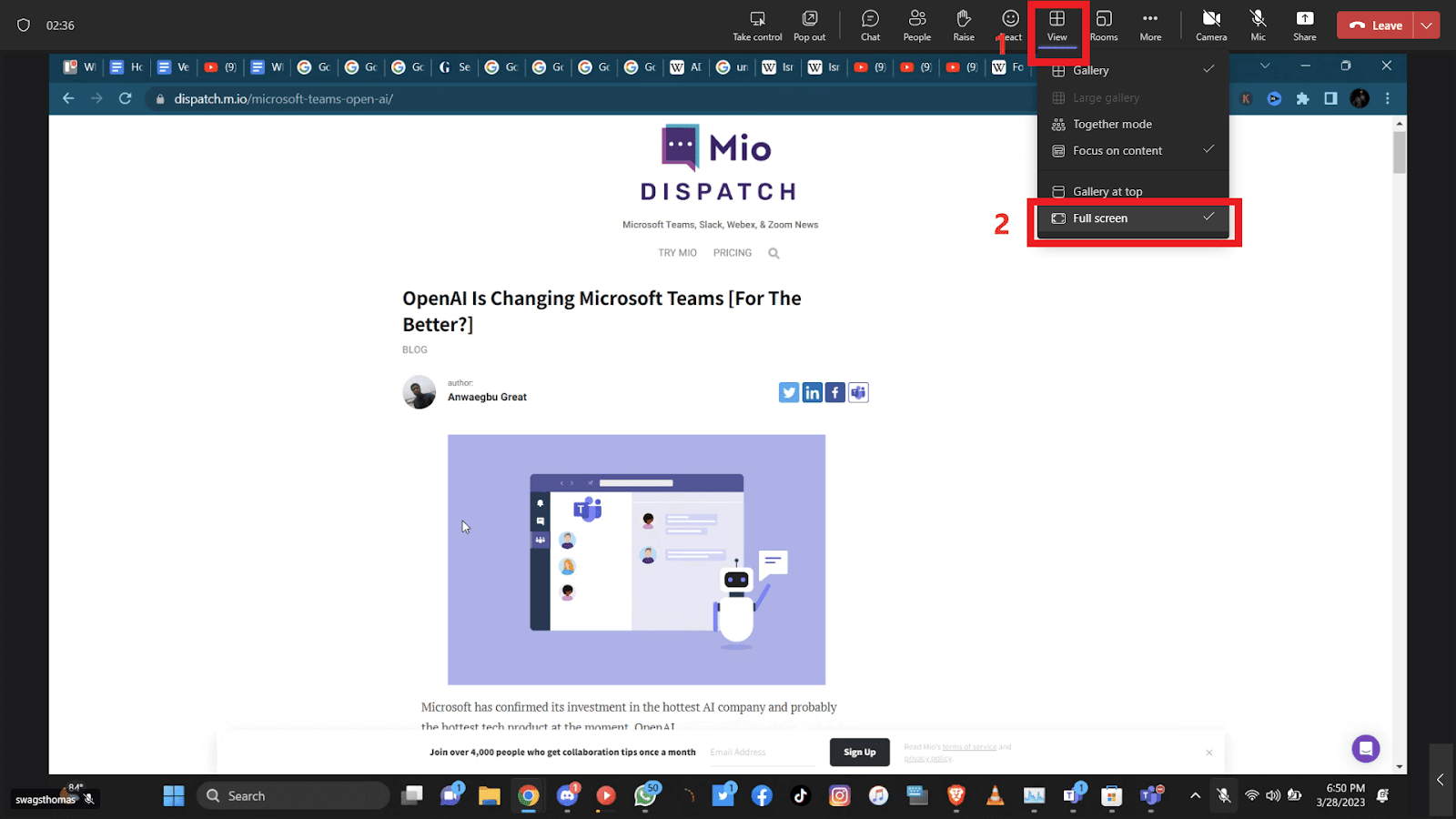Expand the More options menu
Image resolution: width=1456 pixels, height=819 pixels.
pos(1150,25)
